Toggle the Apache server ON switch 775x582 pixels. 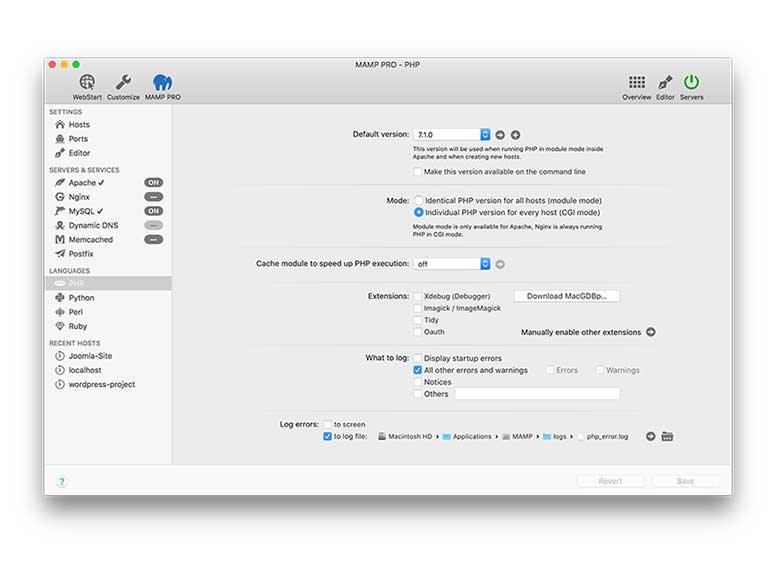[153, 183]
